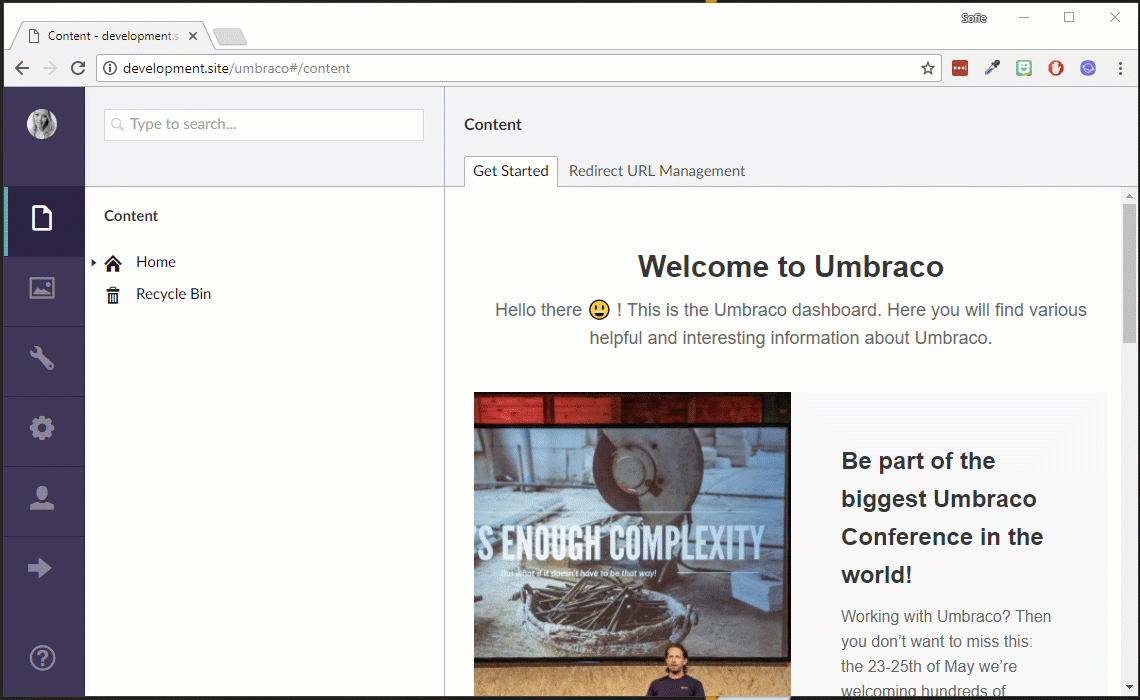Open the Content section document icon

[x=42, y=218]
